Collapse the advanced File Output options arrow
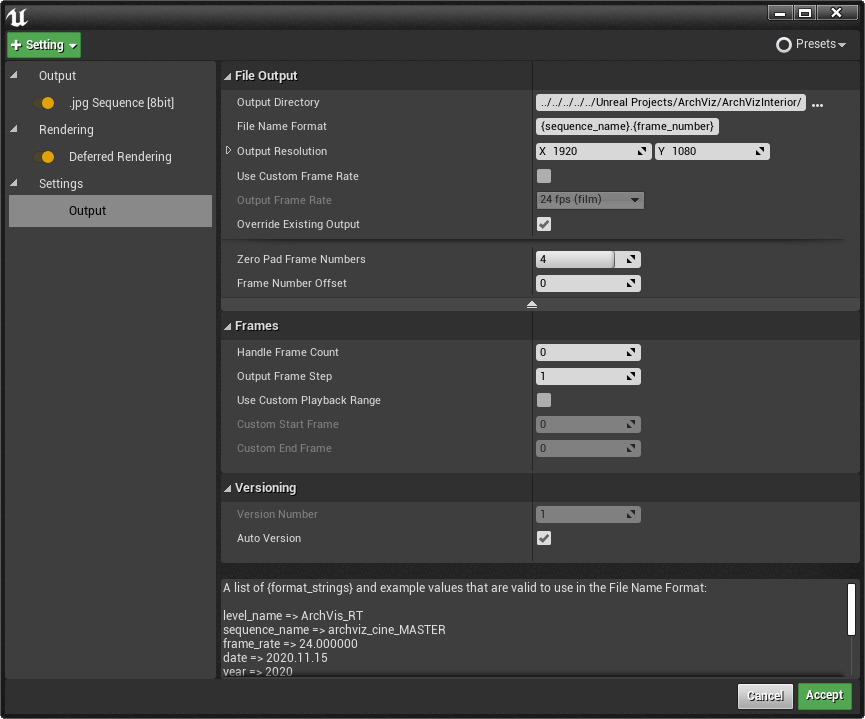Viewport: 865px width, 719px height. pos(532,304)
